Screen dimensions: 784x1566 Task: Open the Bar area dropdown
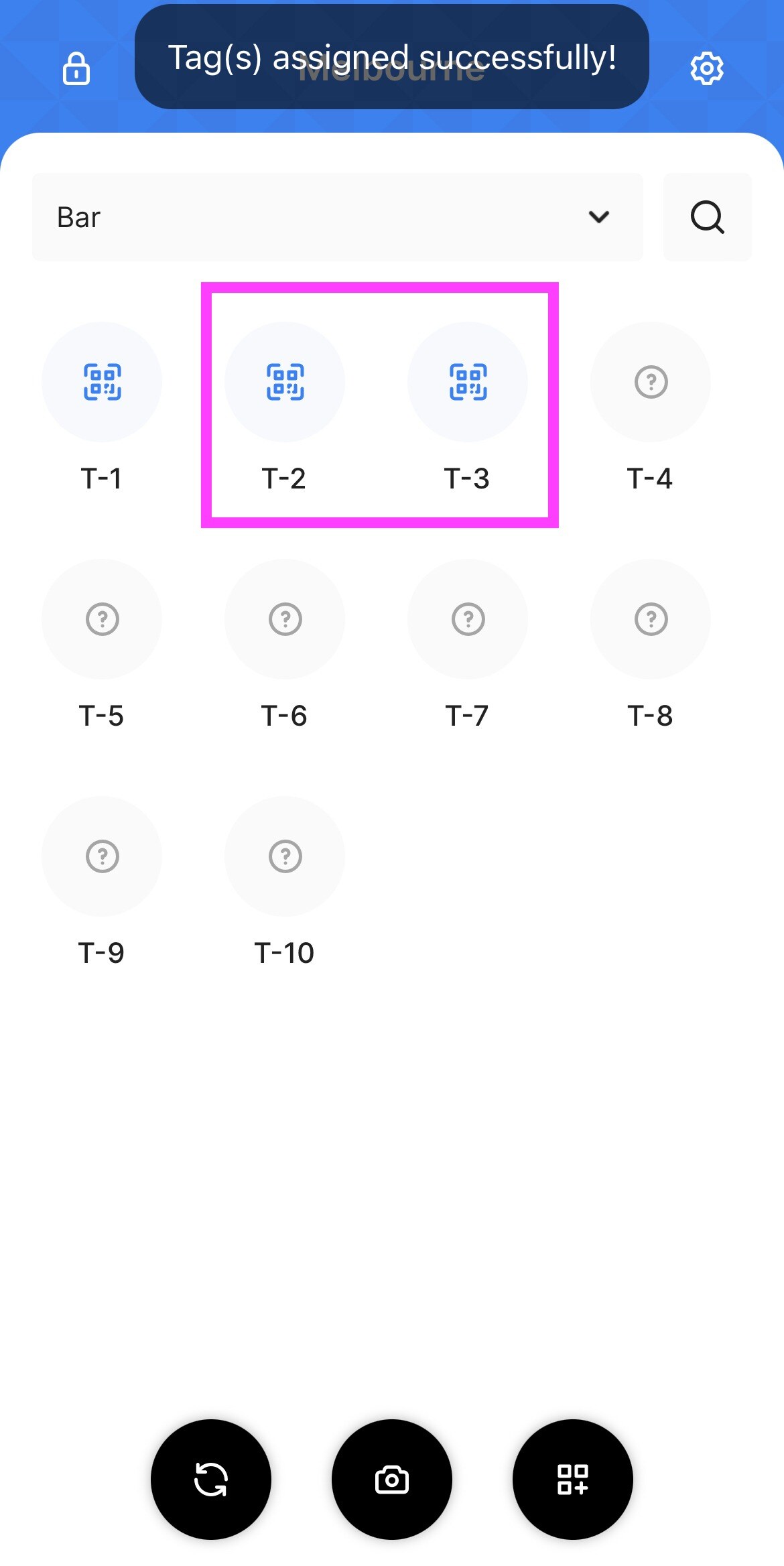[338, 217]
